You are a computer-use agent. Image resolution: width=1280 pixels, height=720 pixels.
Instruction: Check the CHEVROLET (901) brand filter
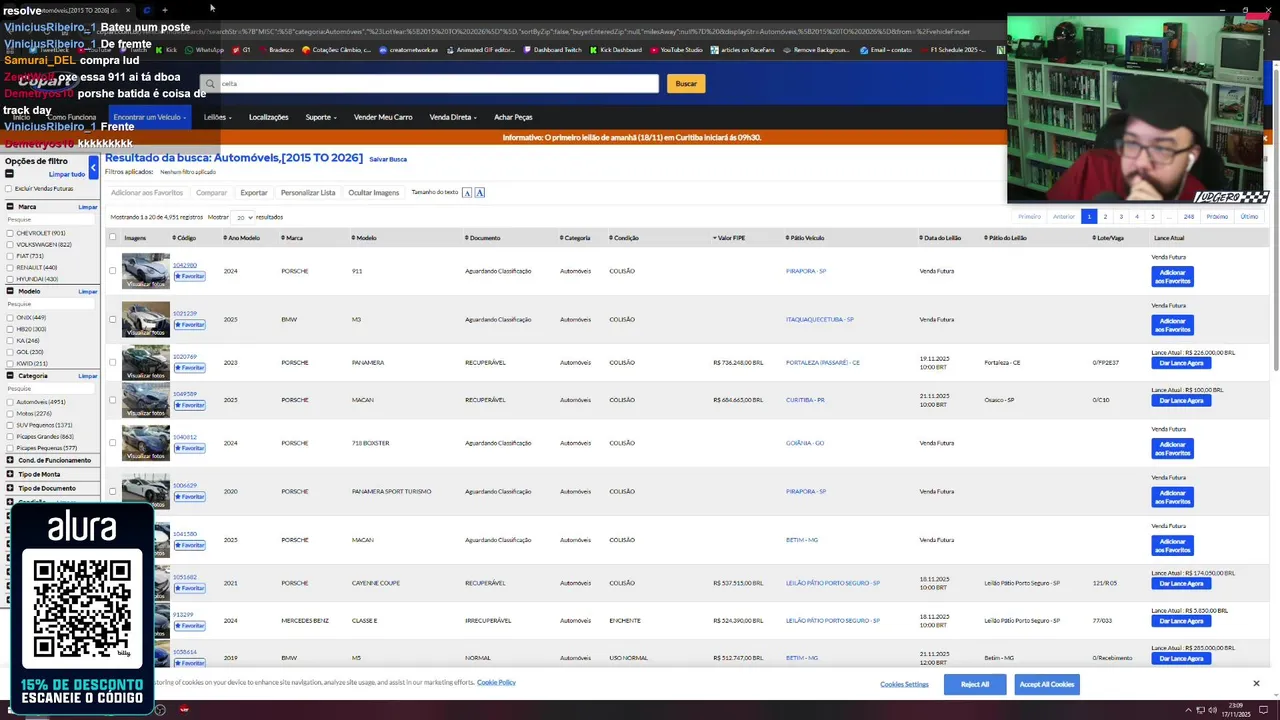pos(10,233)
